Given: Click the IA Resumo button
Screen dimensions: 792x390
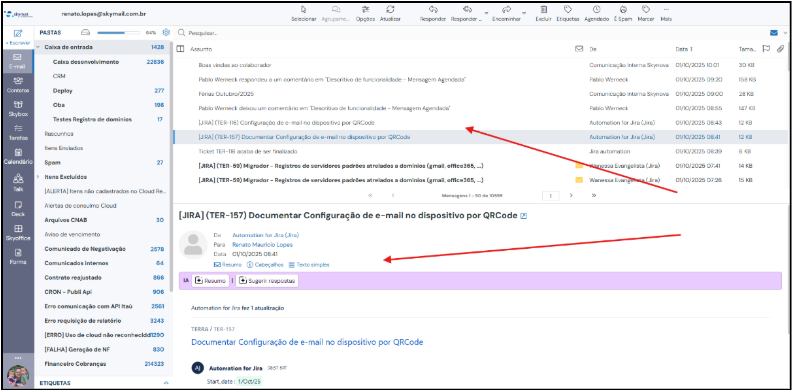Looking at the screenshot, I should [x=210, y=280].
